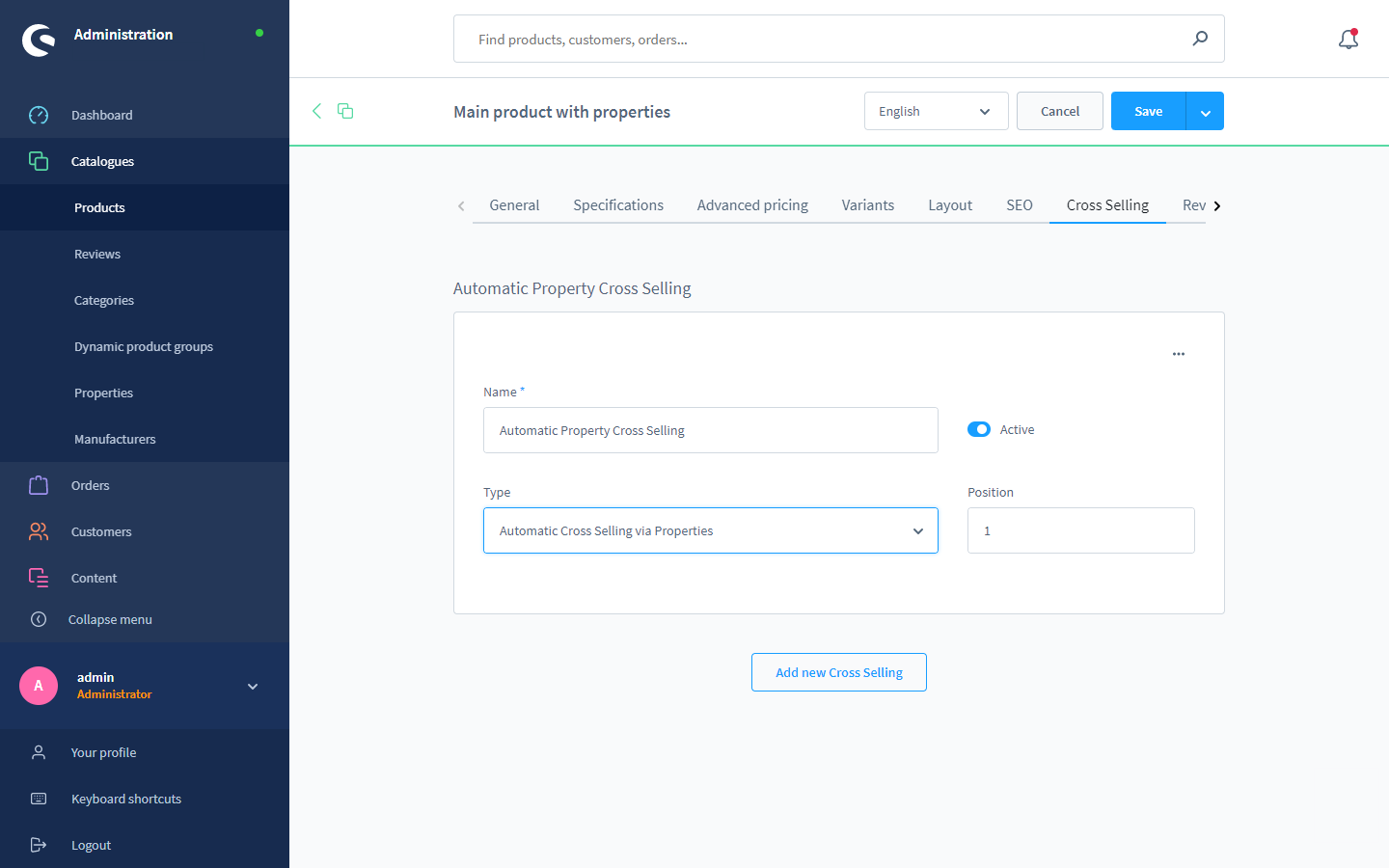Open the English language dropdown
Screen dimensions: 1389x868
point(936,111)
